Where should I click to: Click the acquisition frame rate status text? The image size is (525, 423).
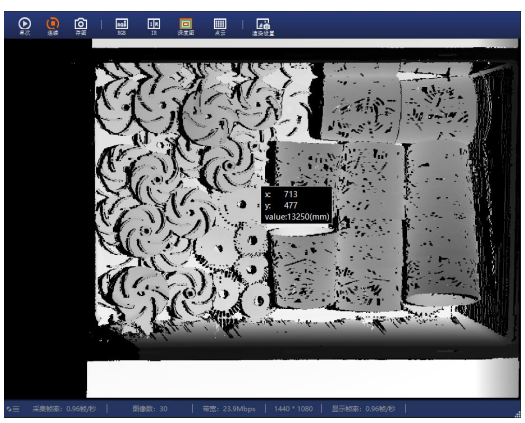[64, 409]
